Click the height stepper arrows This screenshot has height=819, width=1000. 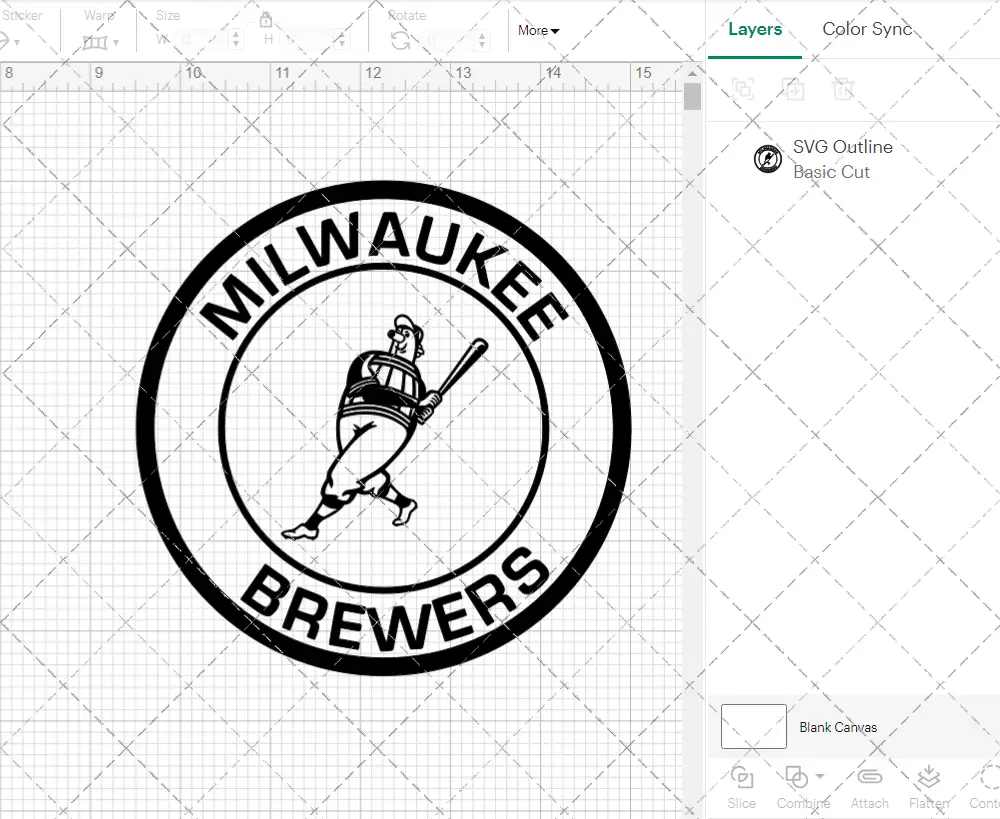342,40
